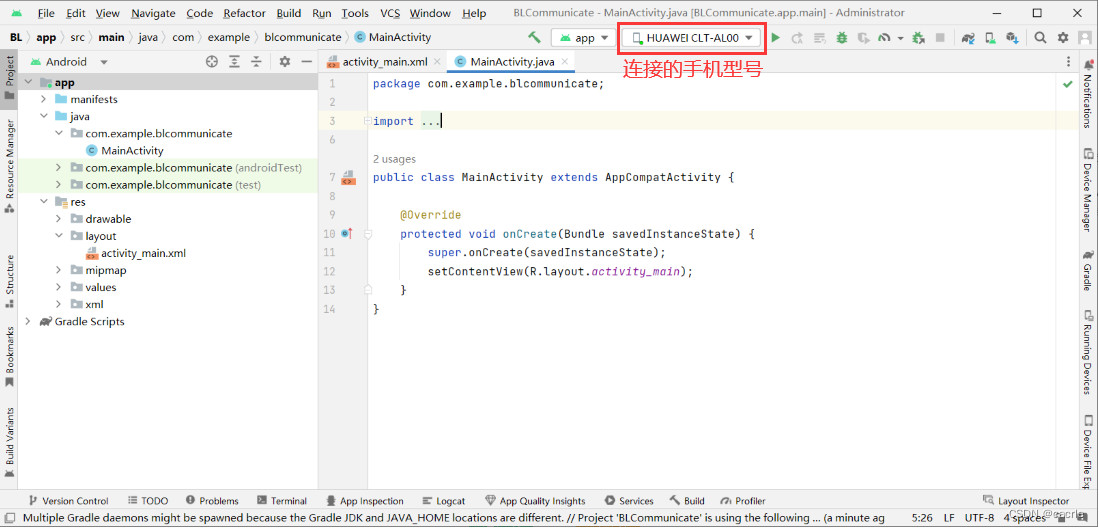The image size is (1099, 528).
Task: Click the related XML file gutter icon
Action: [348, 177]
